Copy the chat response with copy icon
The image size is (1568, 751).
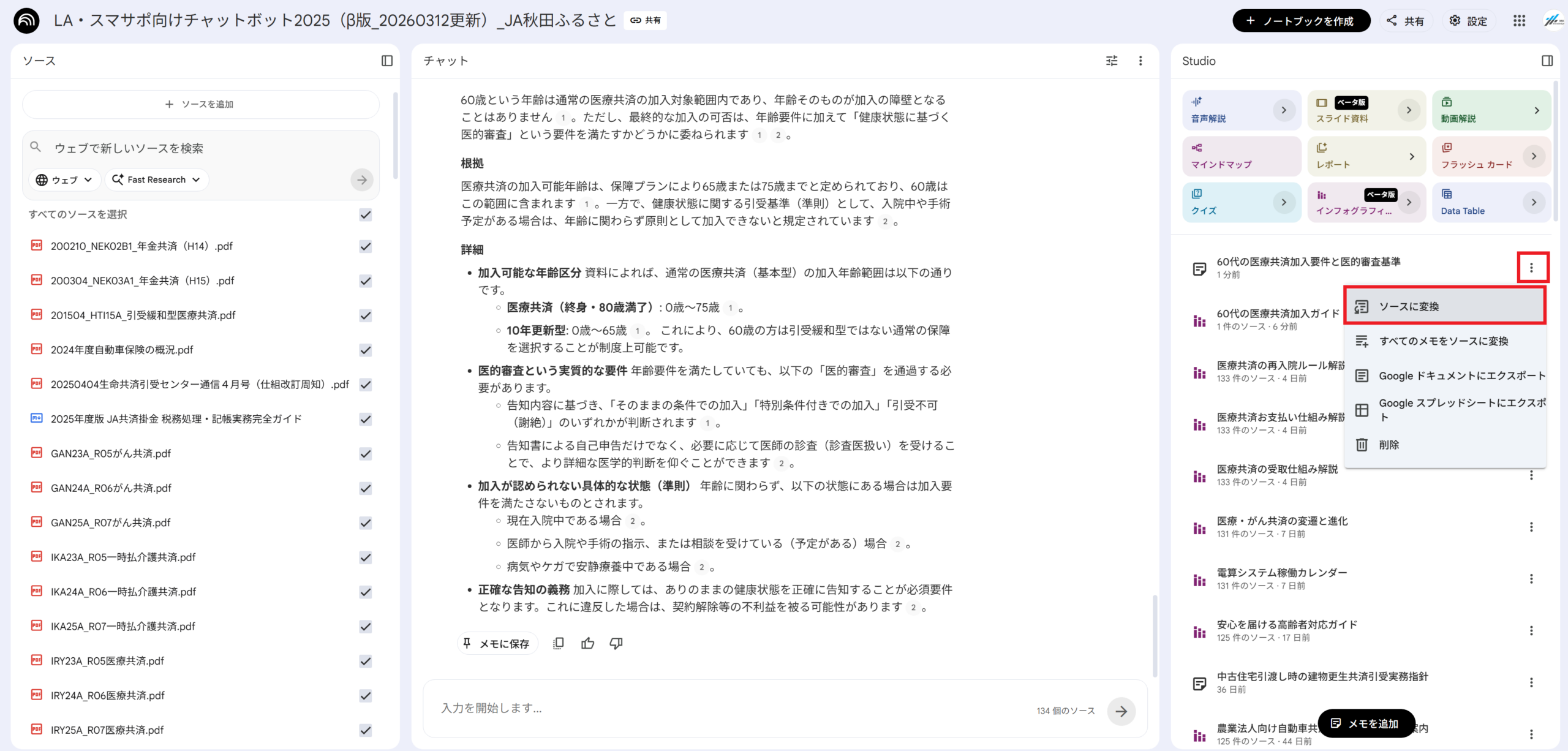[x=558, y=643]
